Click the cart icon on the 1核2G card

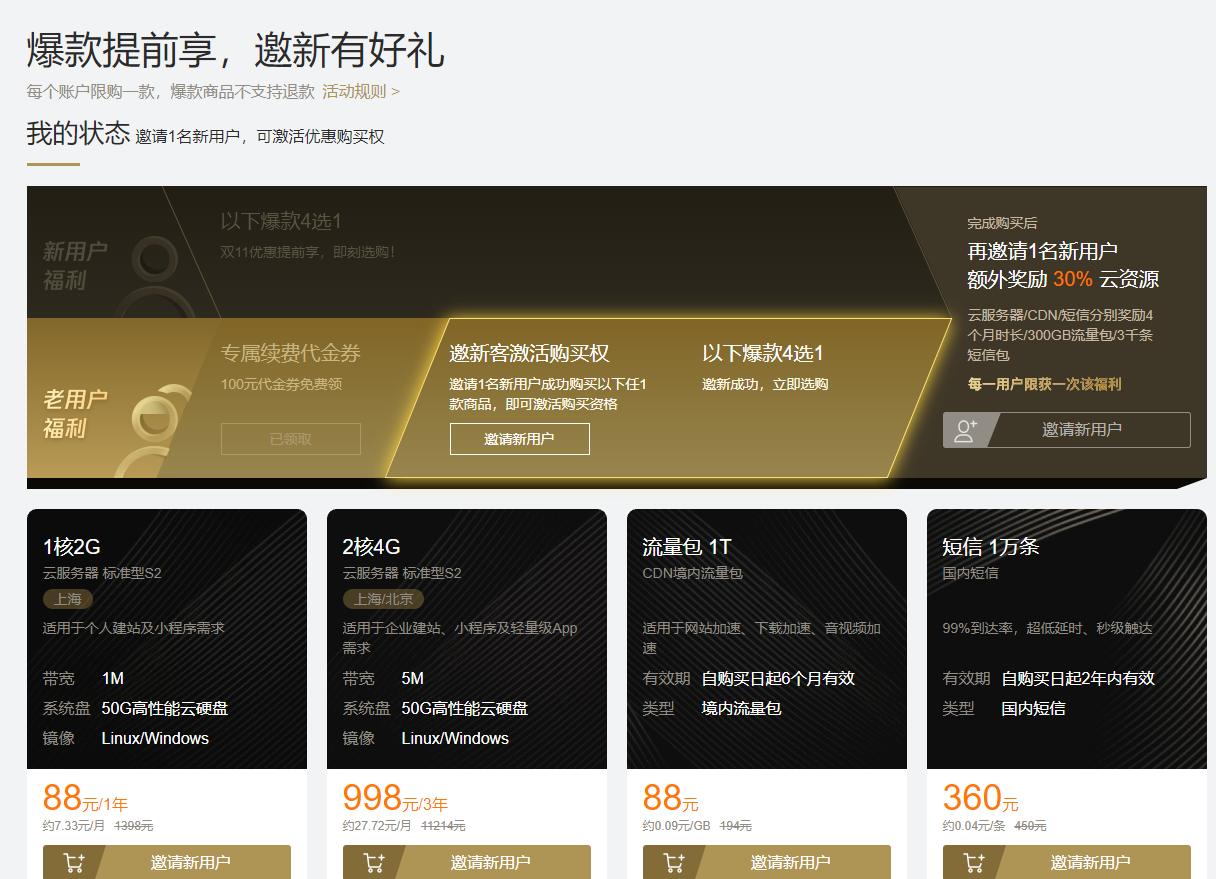(x=74, y=861)
